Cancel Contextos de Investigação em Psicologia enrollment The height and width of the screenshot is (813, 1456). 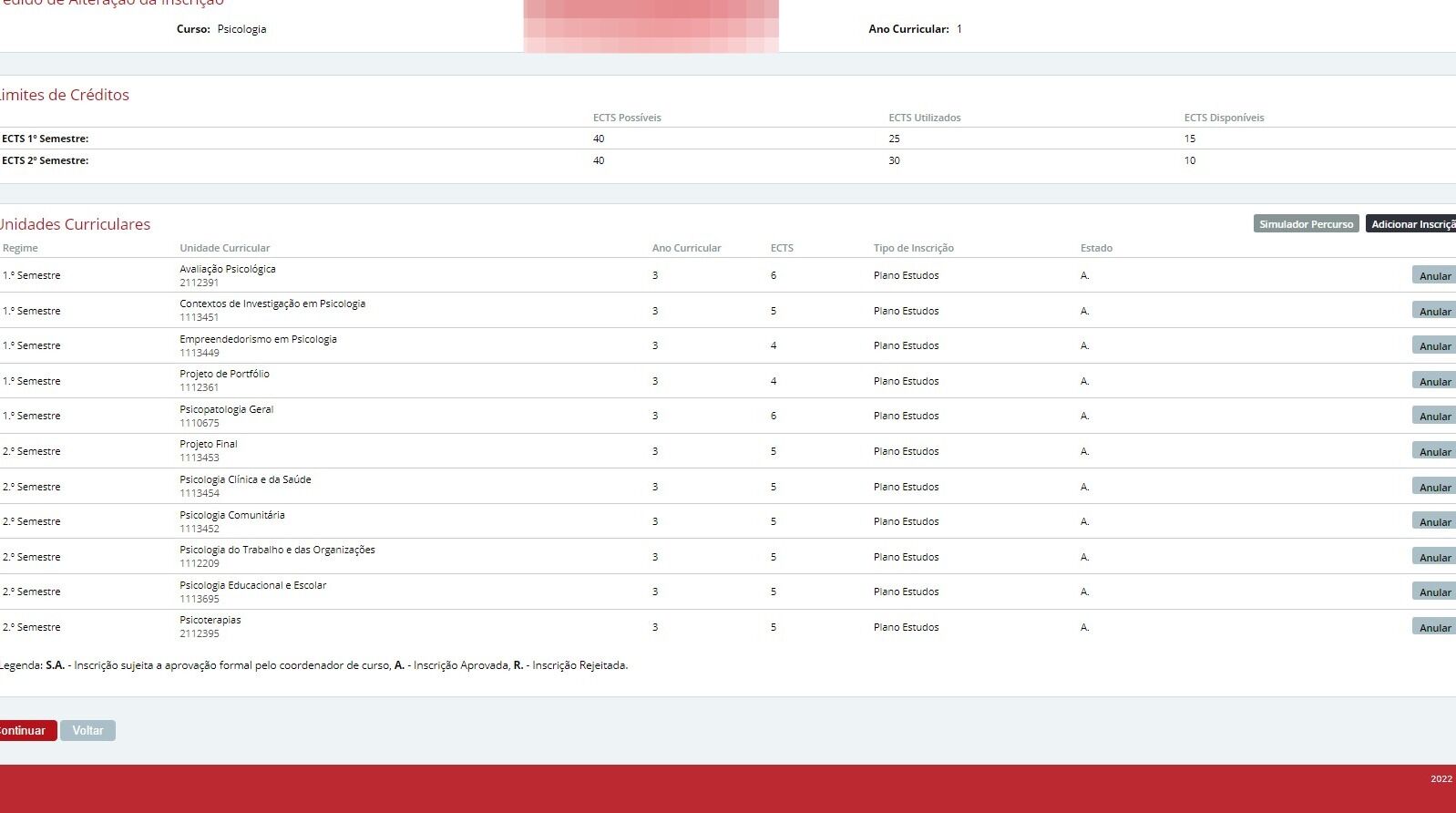[1434, 311]
